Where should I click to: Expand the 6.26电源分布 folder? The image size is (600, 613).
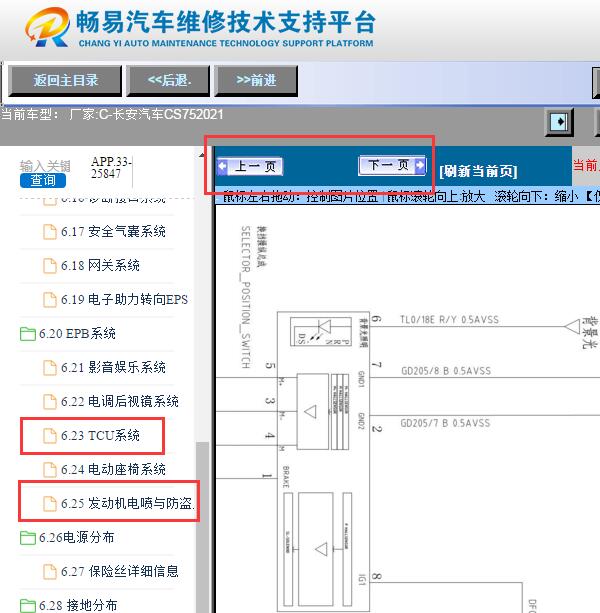click(x=76, y=538)
